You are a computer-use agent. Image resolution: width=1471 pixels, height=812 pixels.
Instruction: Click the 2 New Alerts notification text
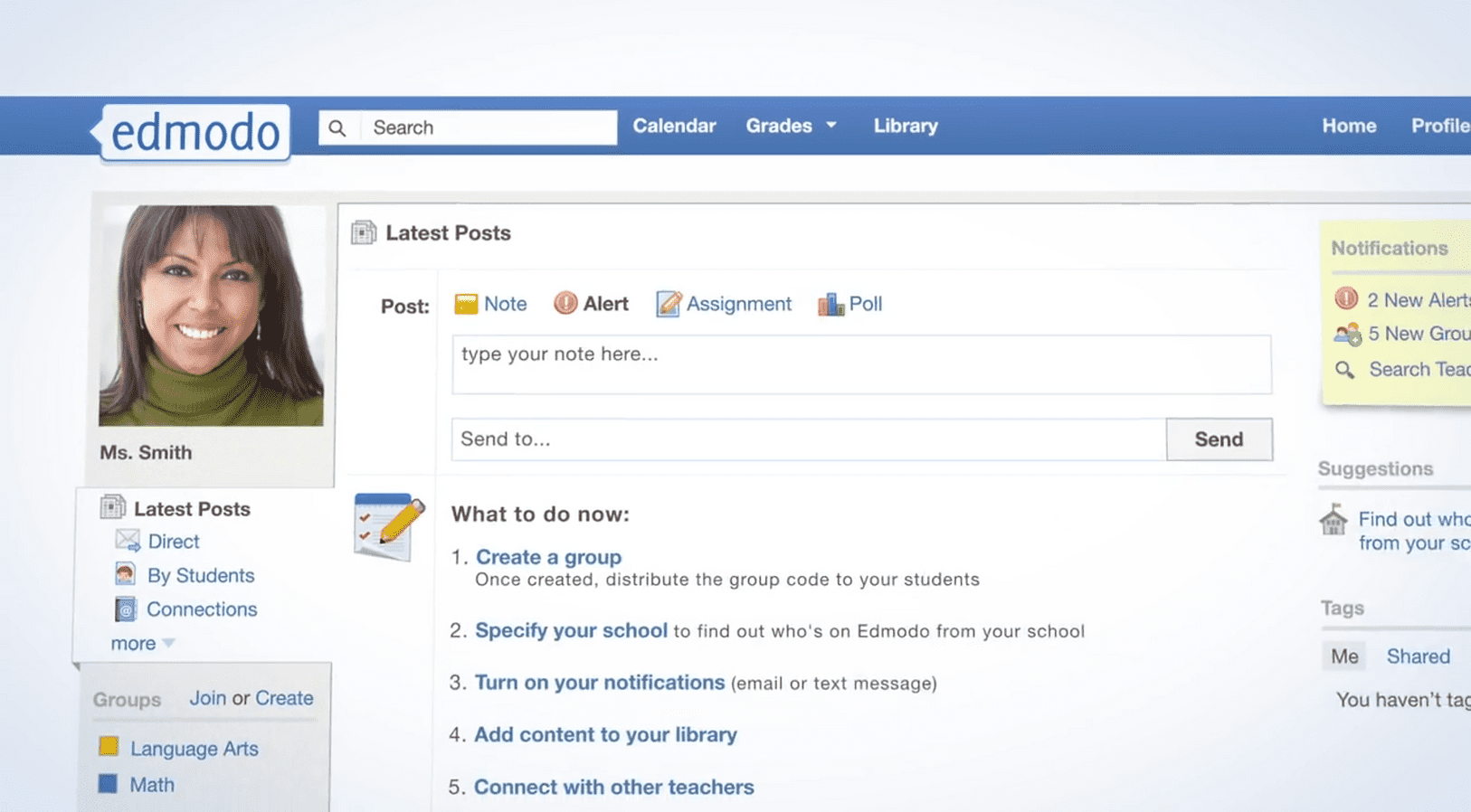[x=1419, y=299]
